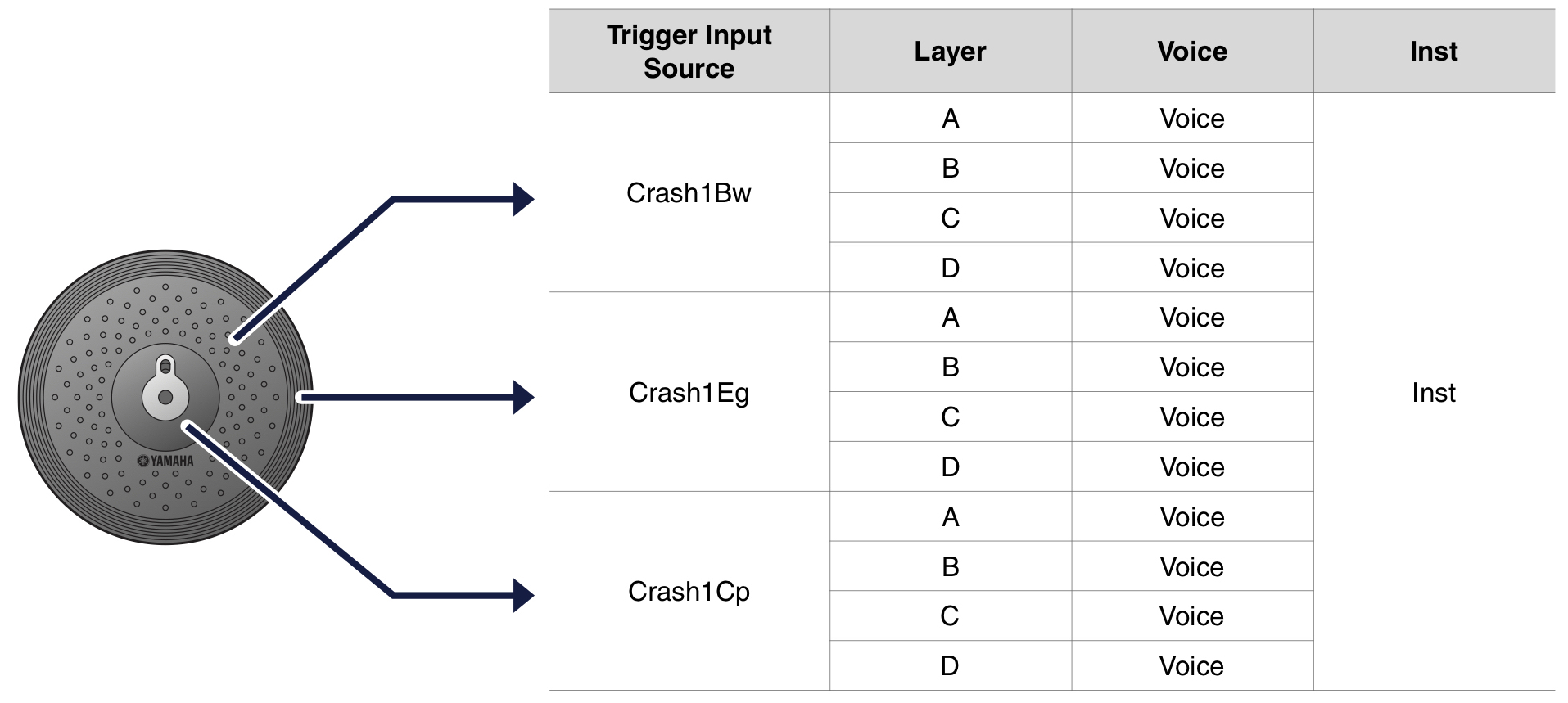Click the arrowhead pointing to Crash1Bw
The image size is (1568, 703).
[523, 199]
